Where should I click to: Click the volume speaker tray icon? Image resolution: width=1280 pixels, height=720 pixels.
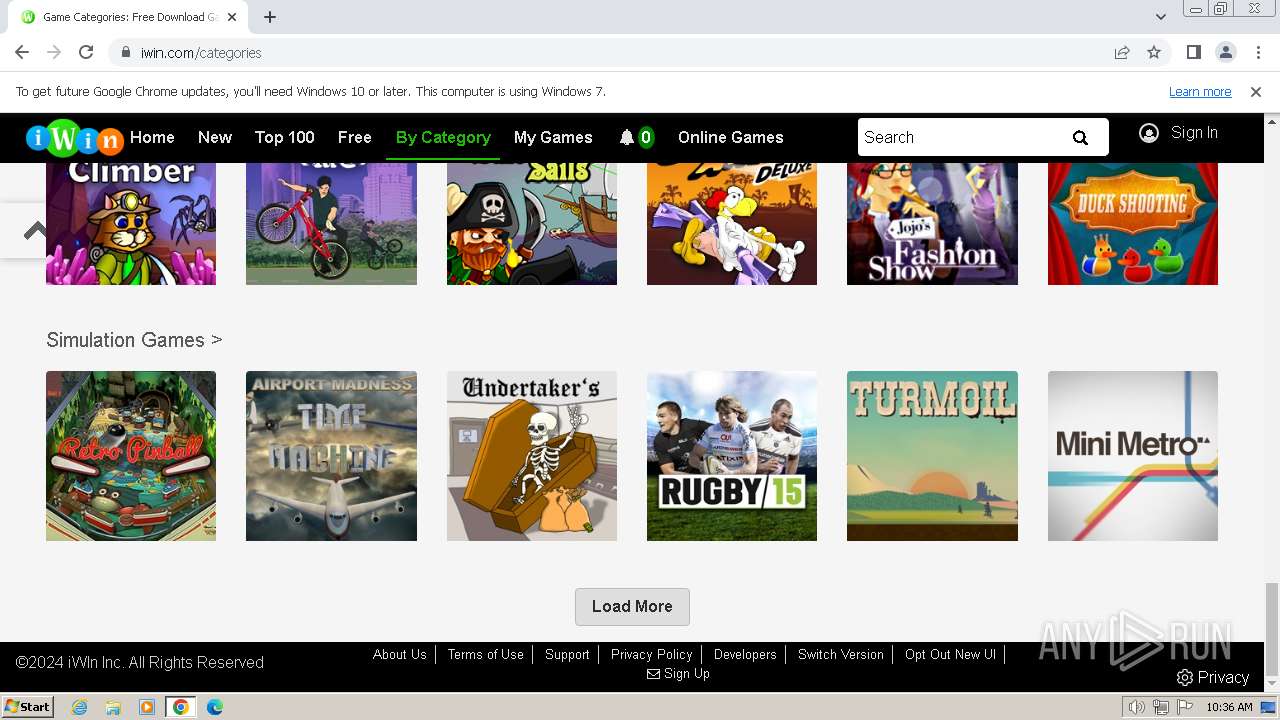tap(1137, 707)
